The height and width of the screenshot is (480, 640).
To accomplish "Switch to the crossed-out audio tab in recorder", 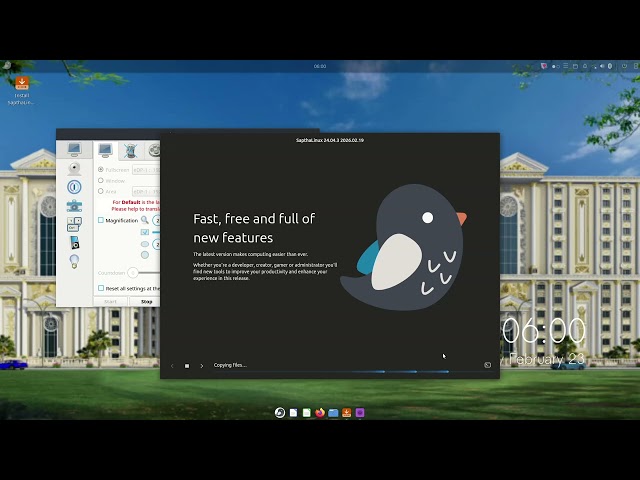I will (x=130, y=150).
